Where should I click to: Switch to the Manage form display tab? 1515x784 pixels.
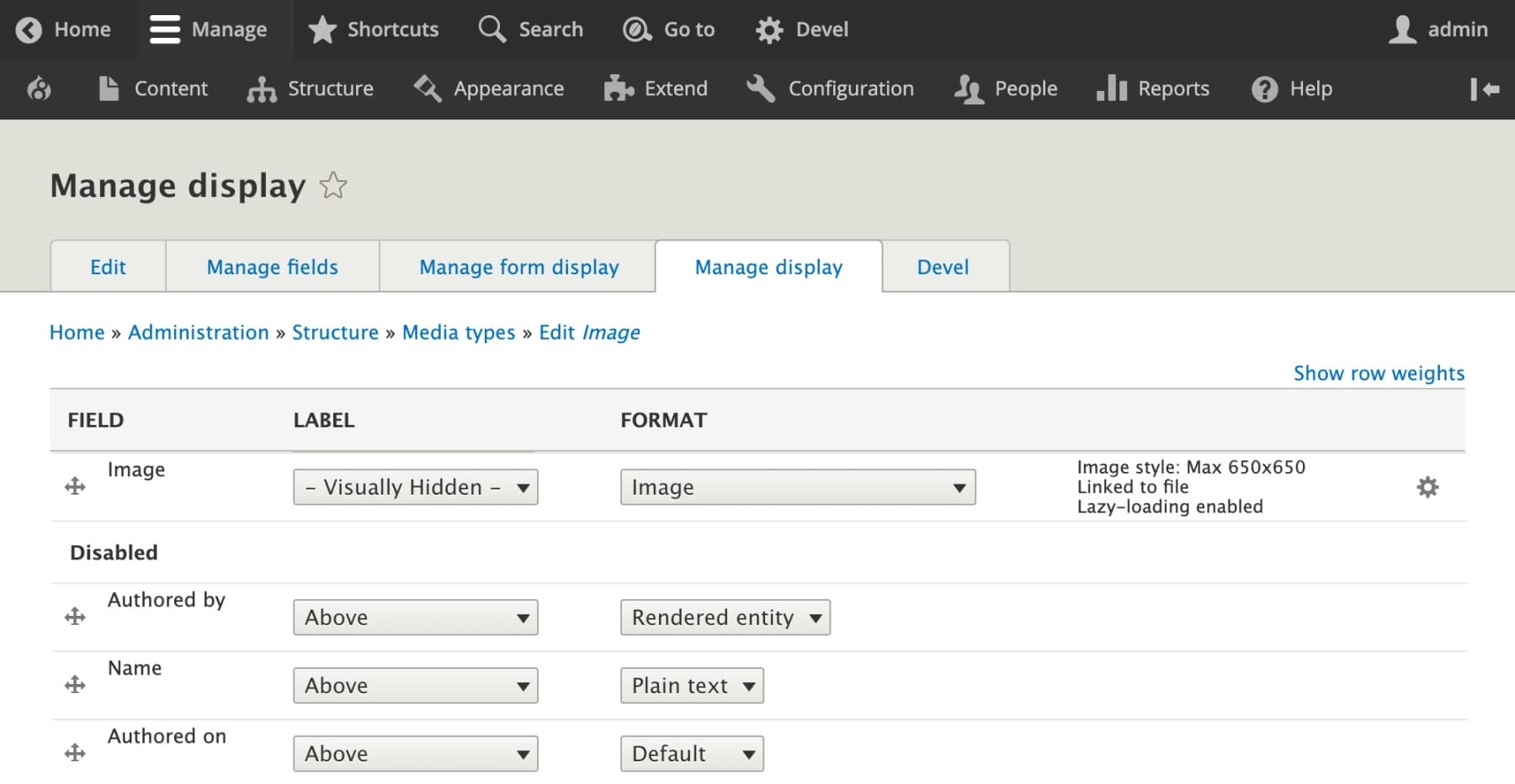518,267
